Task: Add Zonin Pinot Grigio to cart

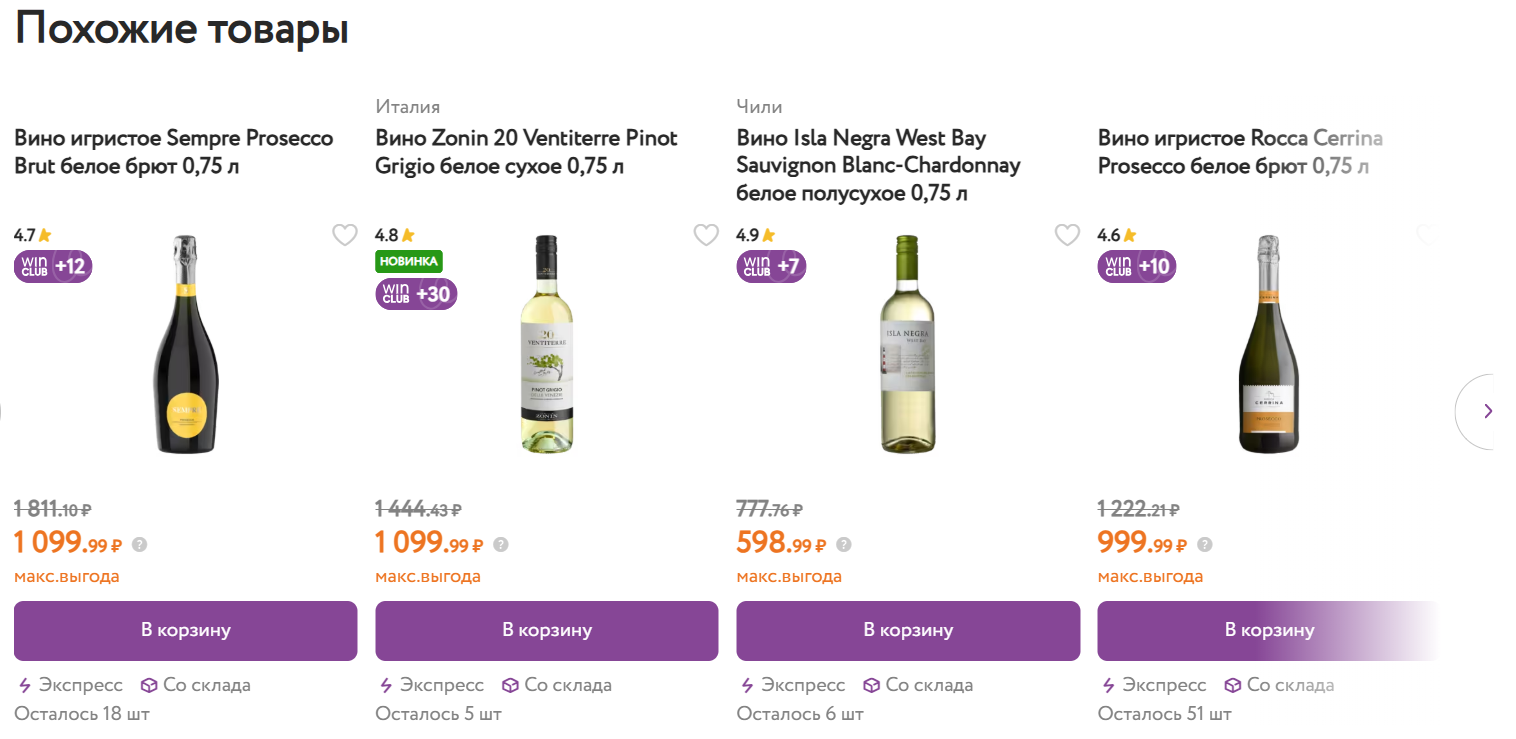Action: pos(547,631)
